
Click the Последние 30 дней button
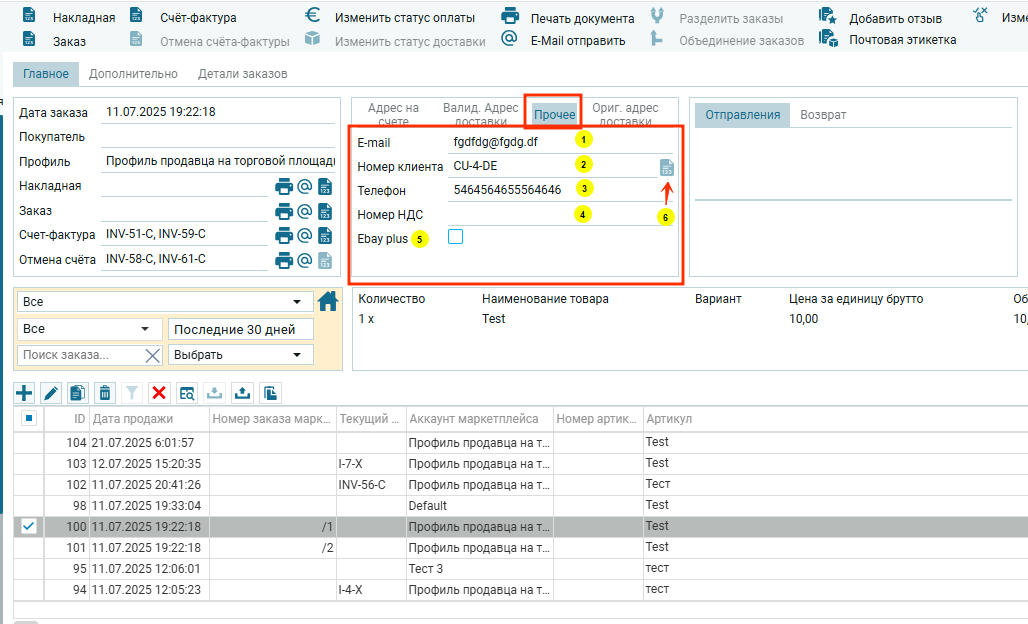[240, 329]
